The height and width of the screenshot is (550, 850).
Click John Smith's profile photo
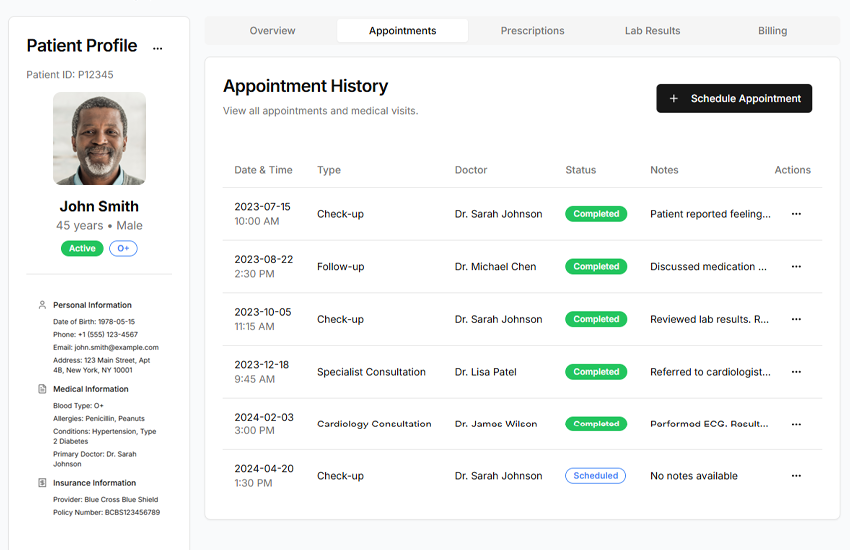(x=99, y=139)
